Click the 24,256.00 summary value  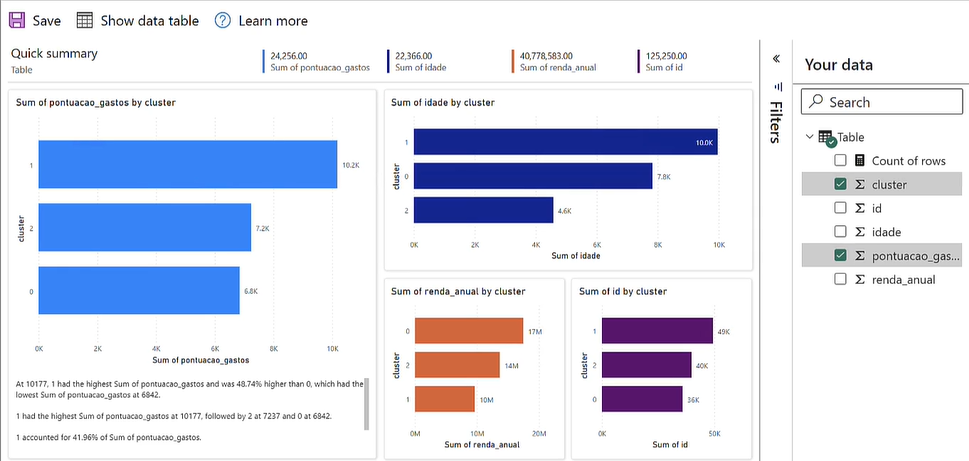[289, 56]
